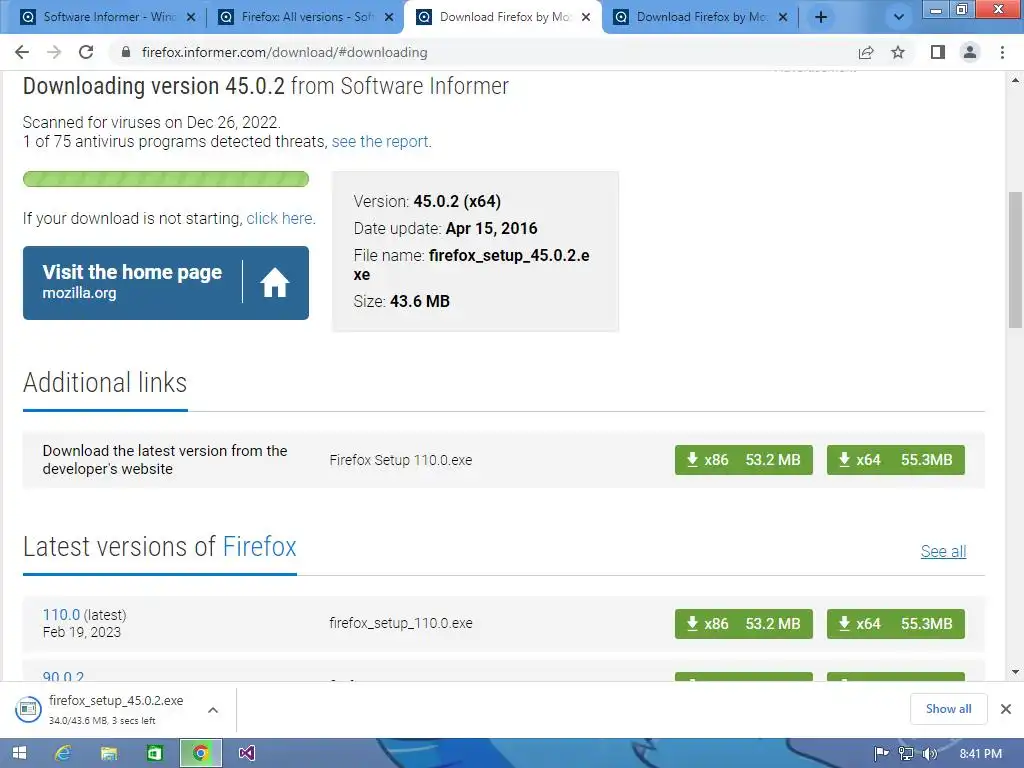This screenshot has width=1024, height=768.
Task: Click scrollbar up arrow
Action: point(1015,80)
